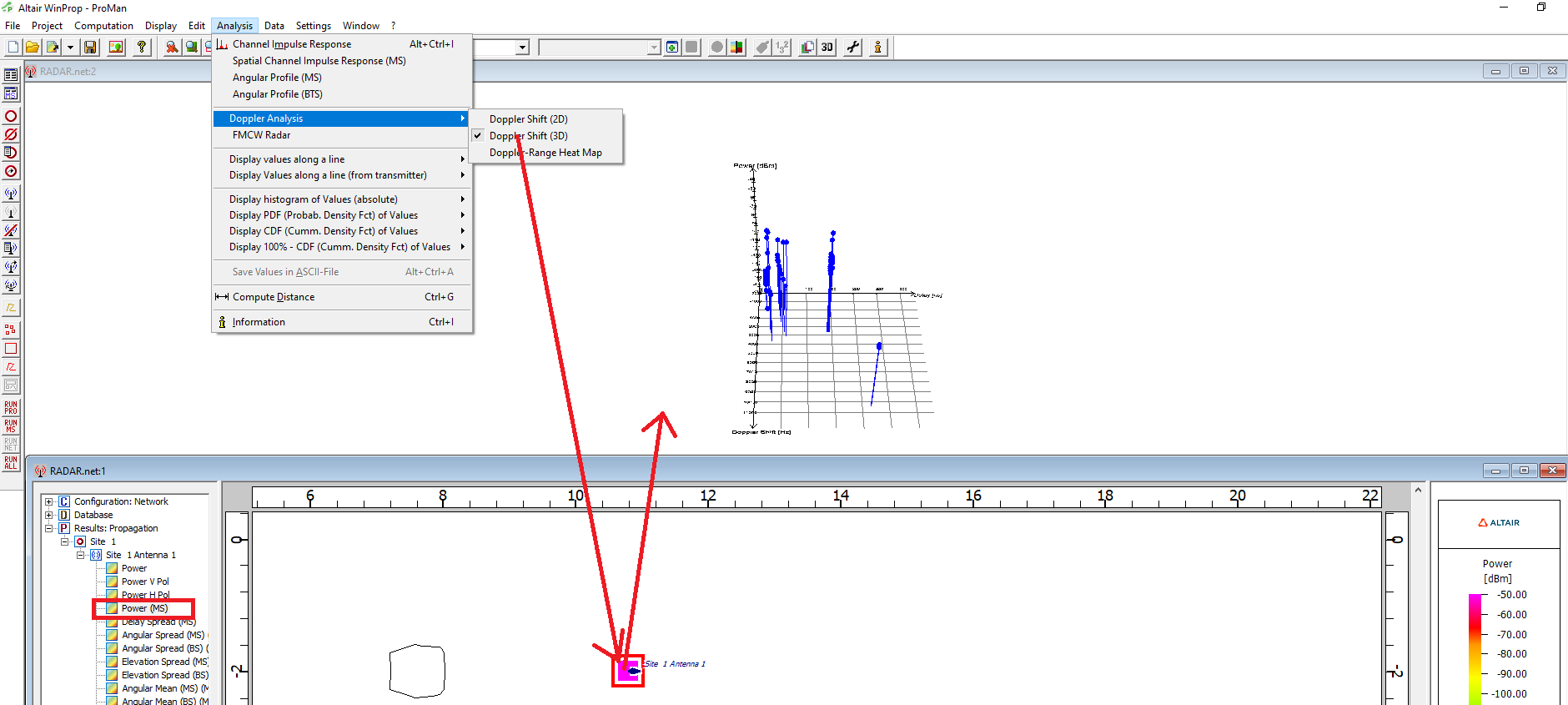Minimize the RADAR.net:1 child window

tap(1495, 471)
